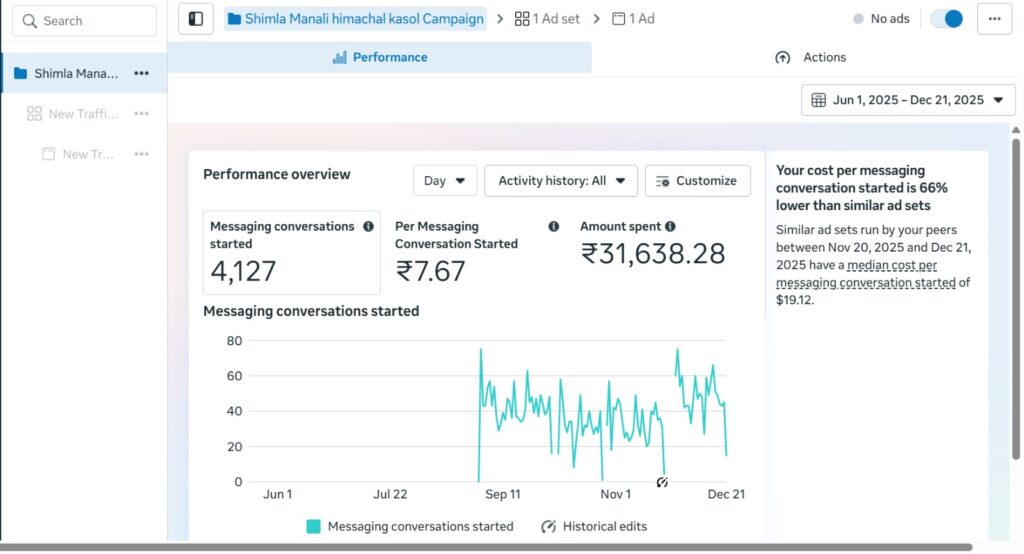Screen dimensions: 1024x554
Task: Open more options for Shimla Manali campaign
Action: (x=142, y=73)
